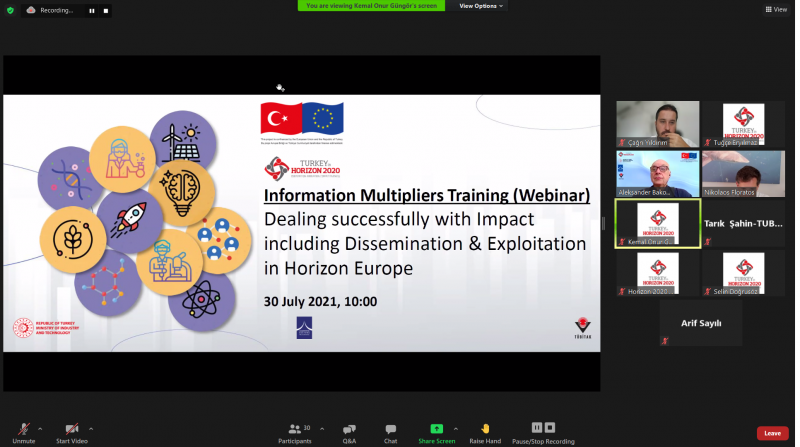Expand the arrow next to Participants
This screenshot has width=800, height=447.
click(322, 429)
